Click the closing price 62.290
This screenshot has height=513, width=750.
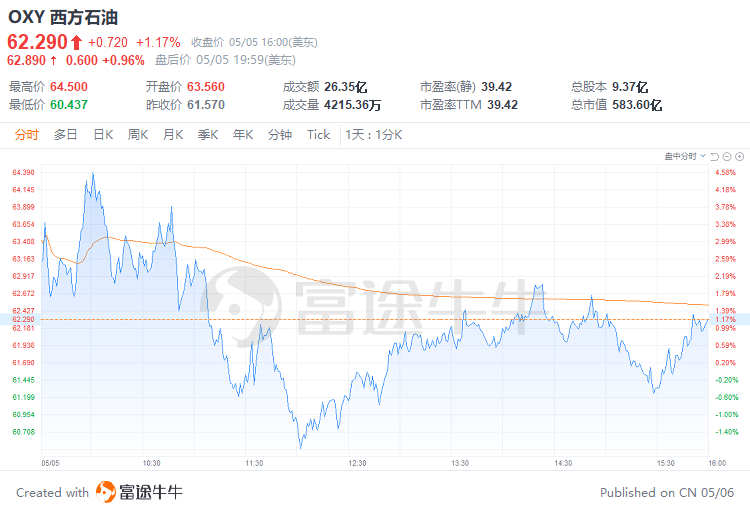coord(37,42)
